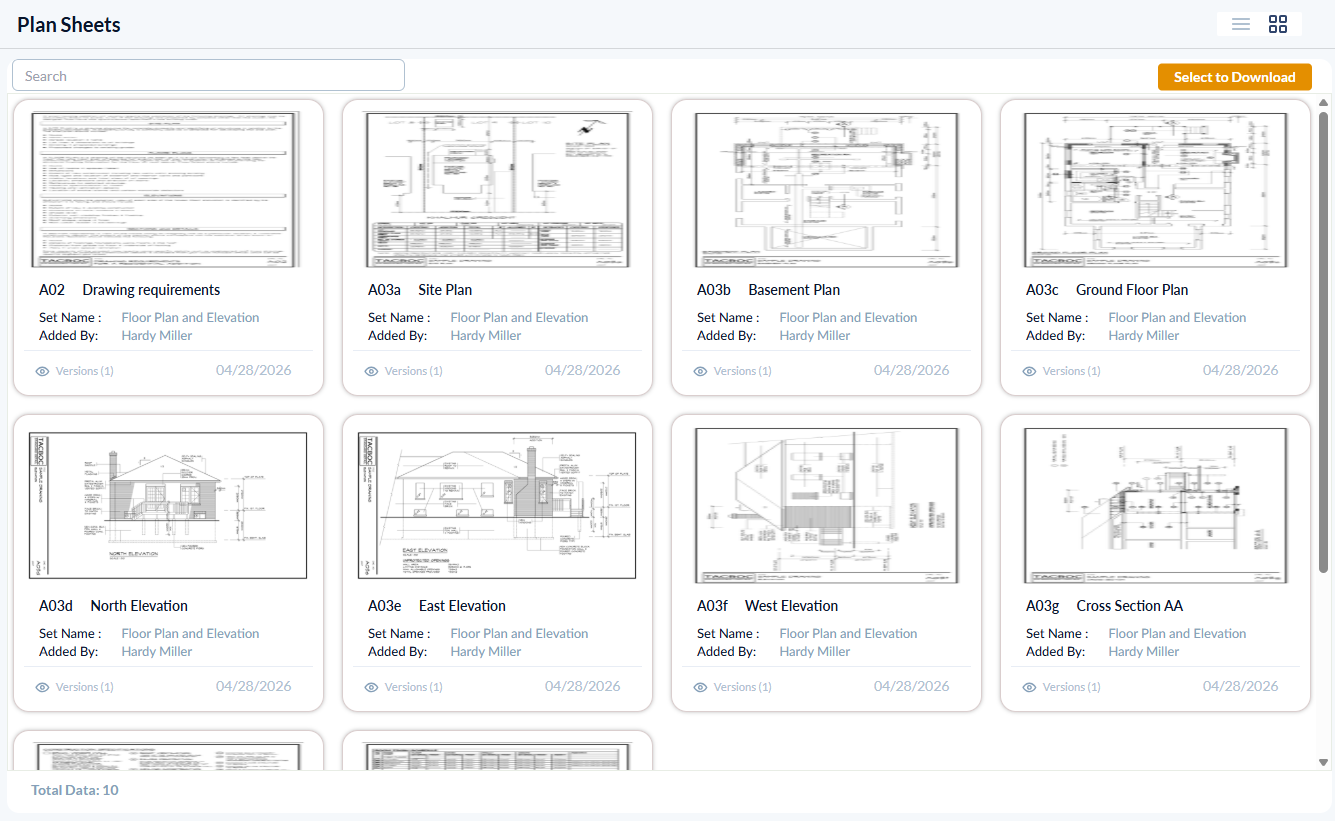Viewport: 1335px width, 821px height.
Task: Open the Basement Plan sheet thumbnail
Action: [x=826, y=190]
